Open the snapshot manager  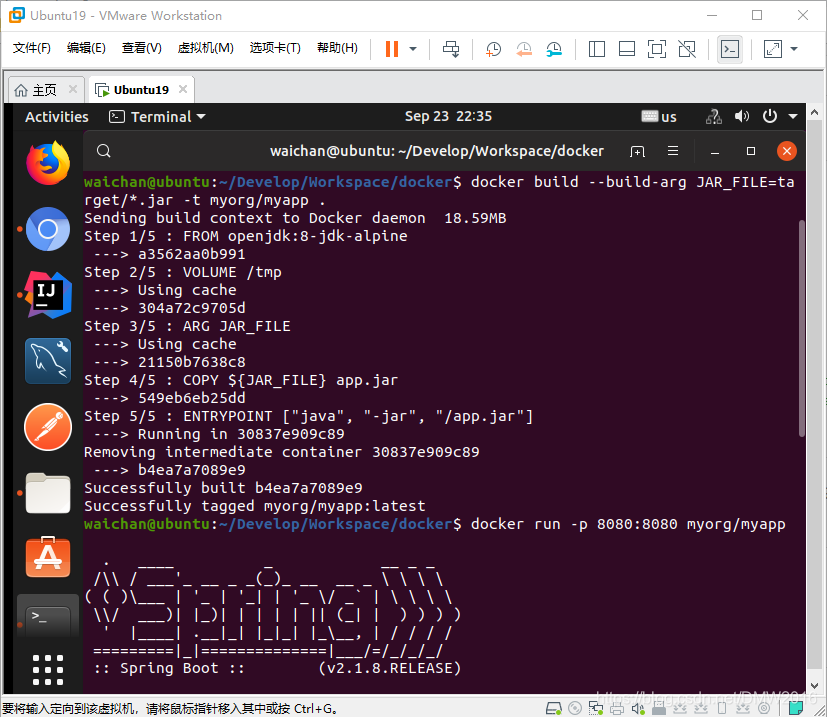click(x=554, y=49)
